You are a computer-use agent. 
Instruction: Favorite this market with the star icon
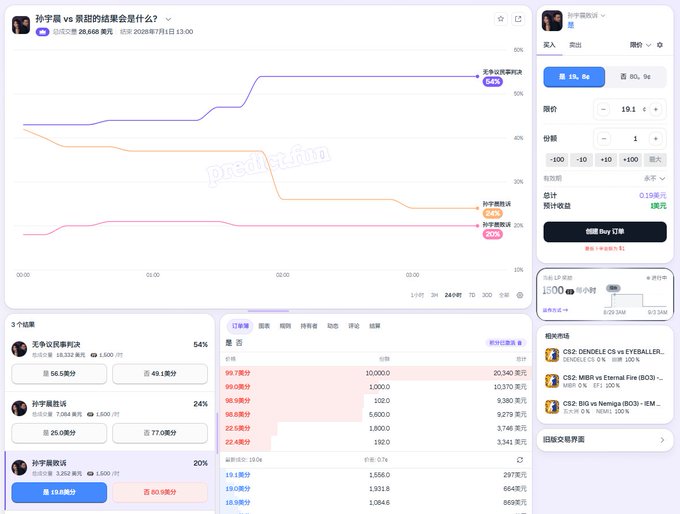pos(501,19)
